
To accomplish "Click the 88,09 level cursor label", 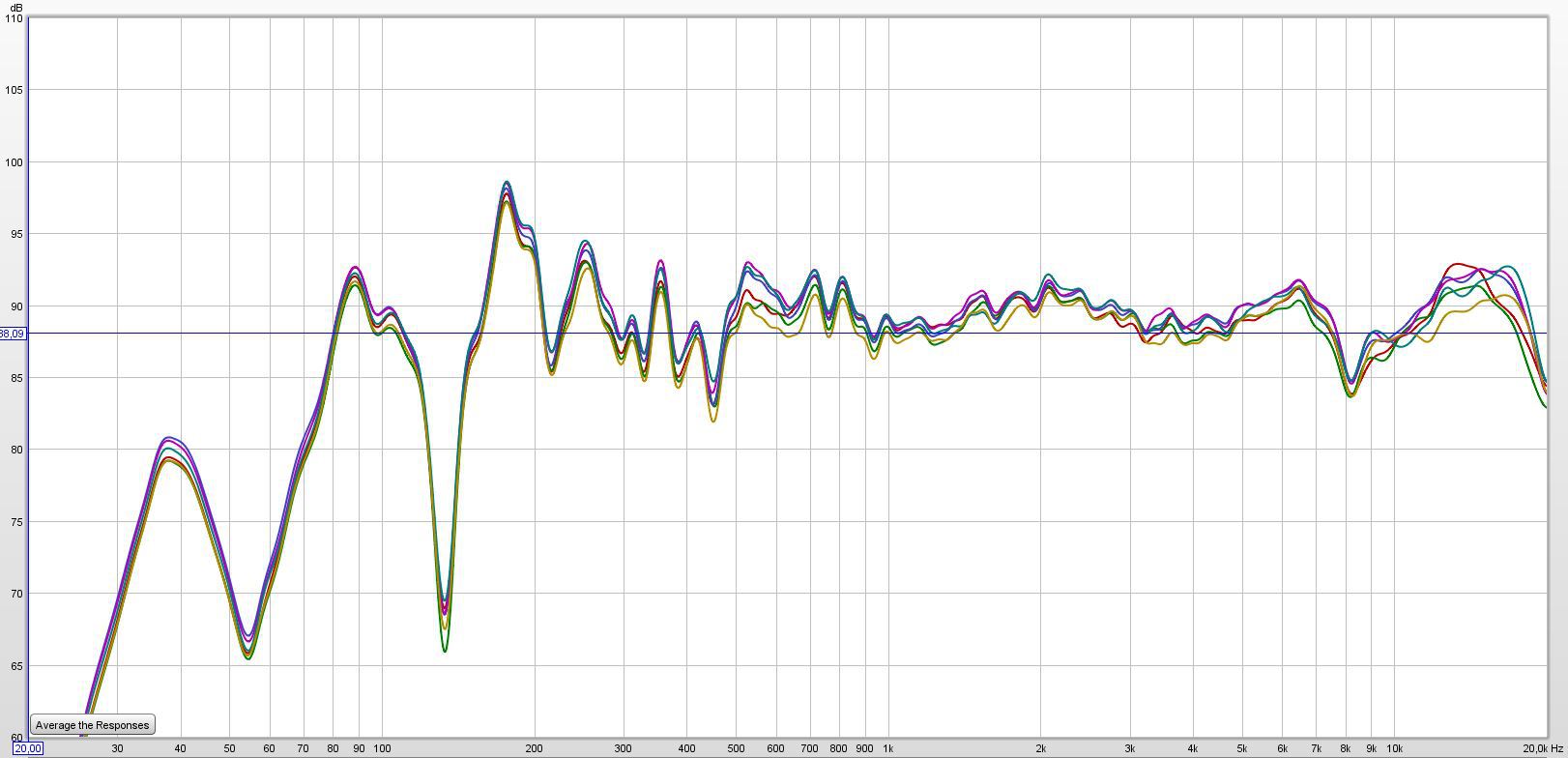I will pyautogui.click(x=13, y=334).
